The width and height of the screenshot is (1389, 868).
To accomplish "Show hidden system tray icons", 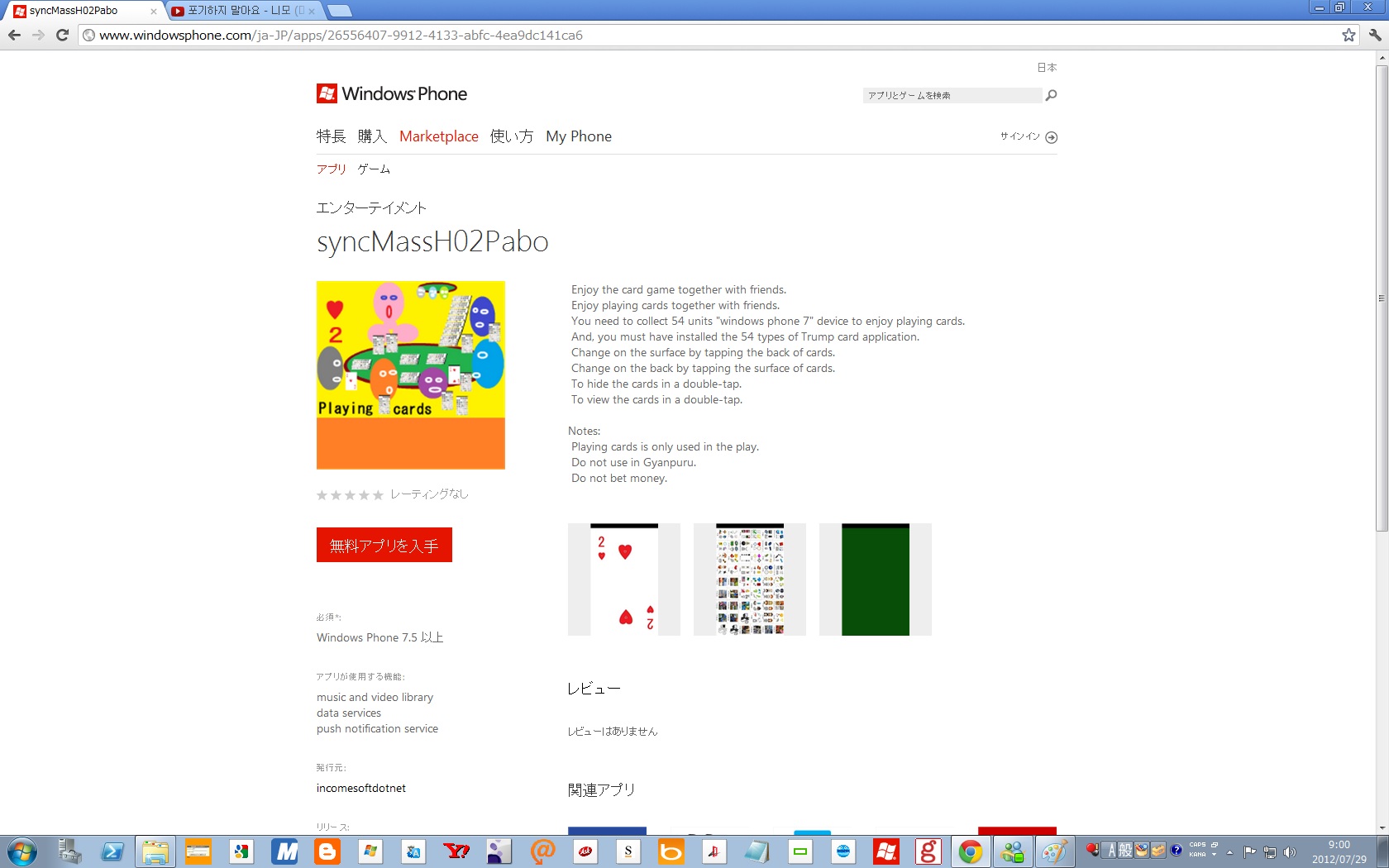I will pos(1229,852).
